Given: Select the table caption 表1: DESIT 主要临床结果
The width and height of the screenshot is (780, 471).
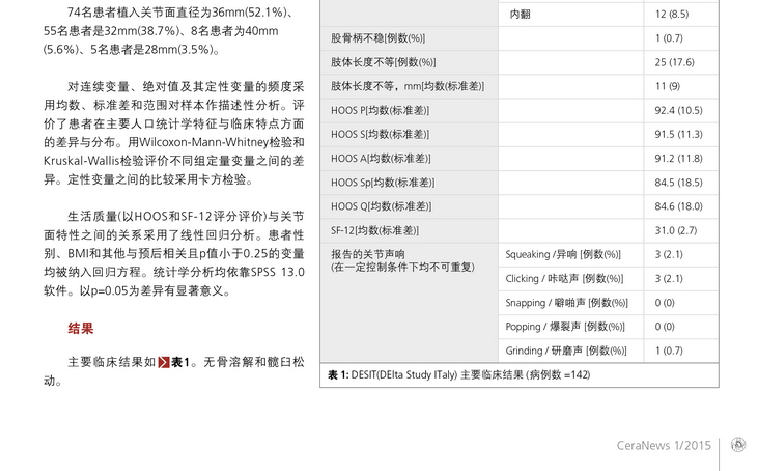Looking at the screenshot, I should pyautogui.click(x=458, y=375).
